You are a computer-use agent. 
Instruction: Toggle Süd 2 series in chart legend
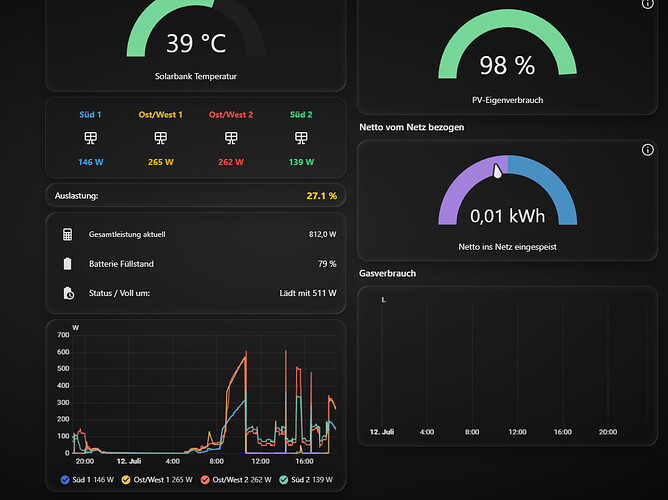click(x=305, y=480)
